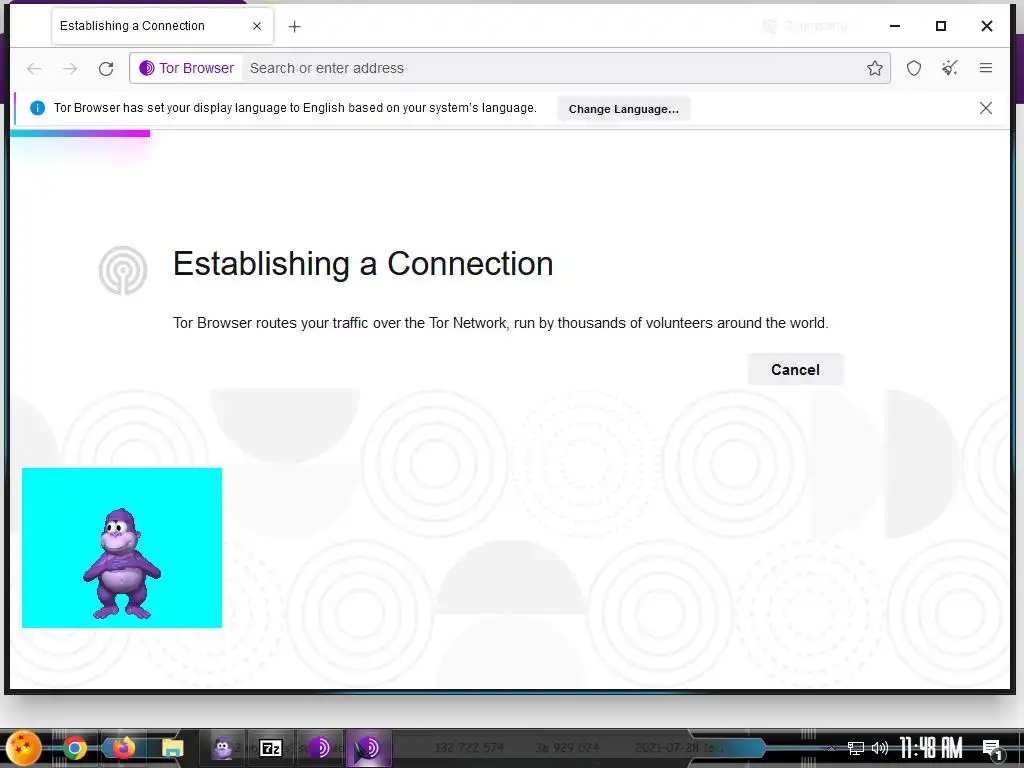
Task: Focus the Search or enter address field
Action: tap(552, 68)
